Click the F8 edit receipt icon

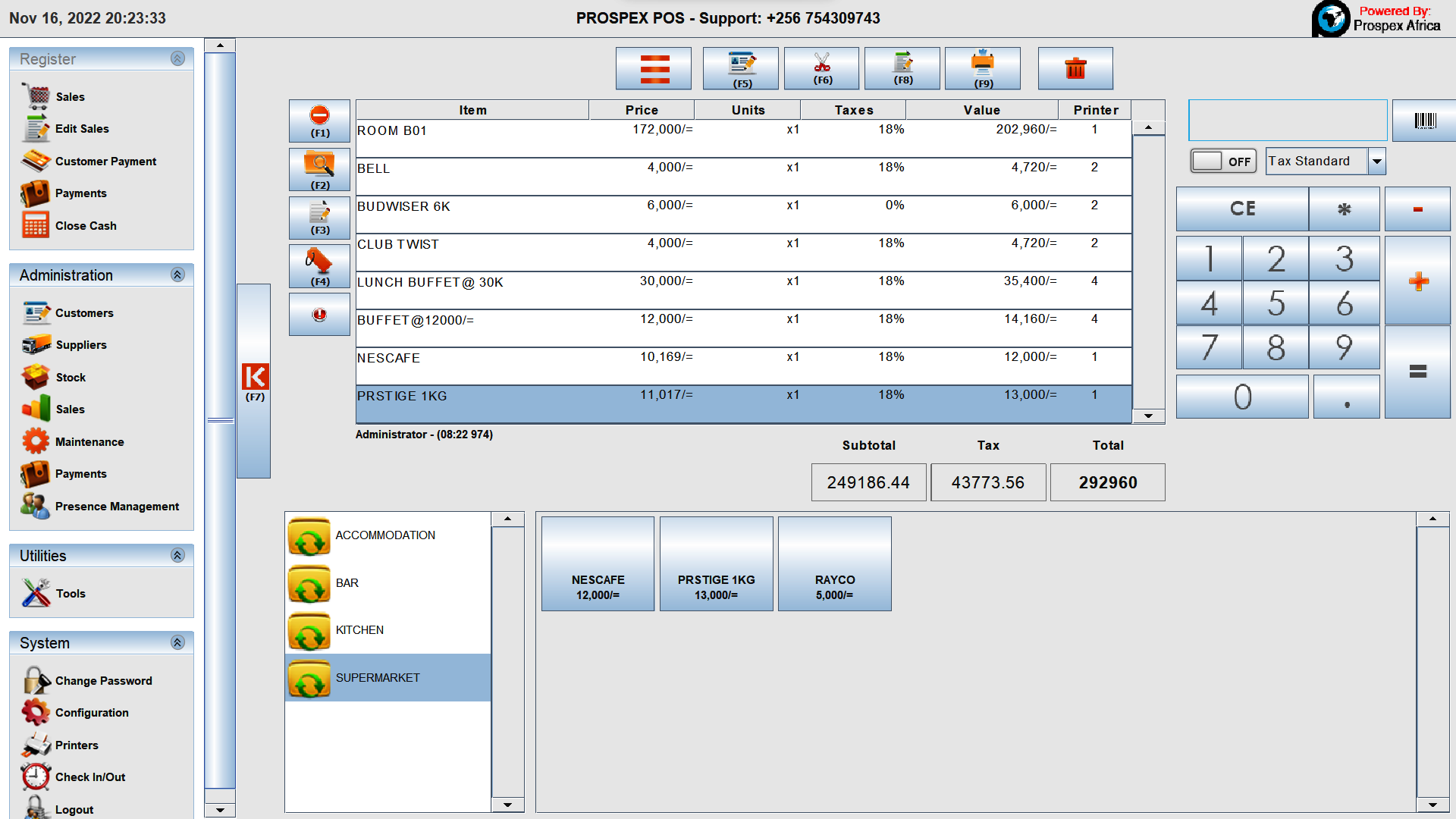[x=902, y=68]
